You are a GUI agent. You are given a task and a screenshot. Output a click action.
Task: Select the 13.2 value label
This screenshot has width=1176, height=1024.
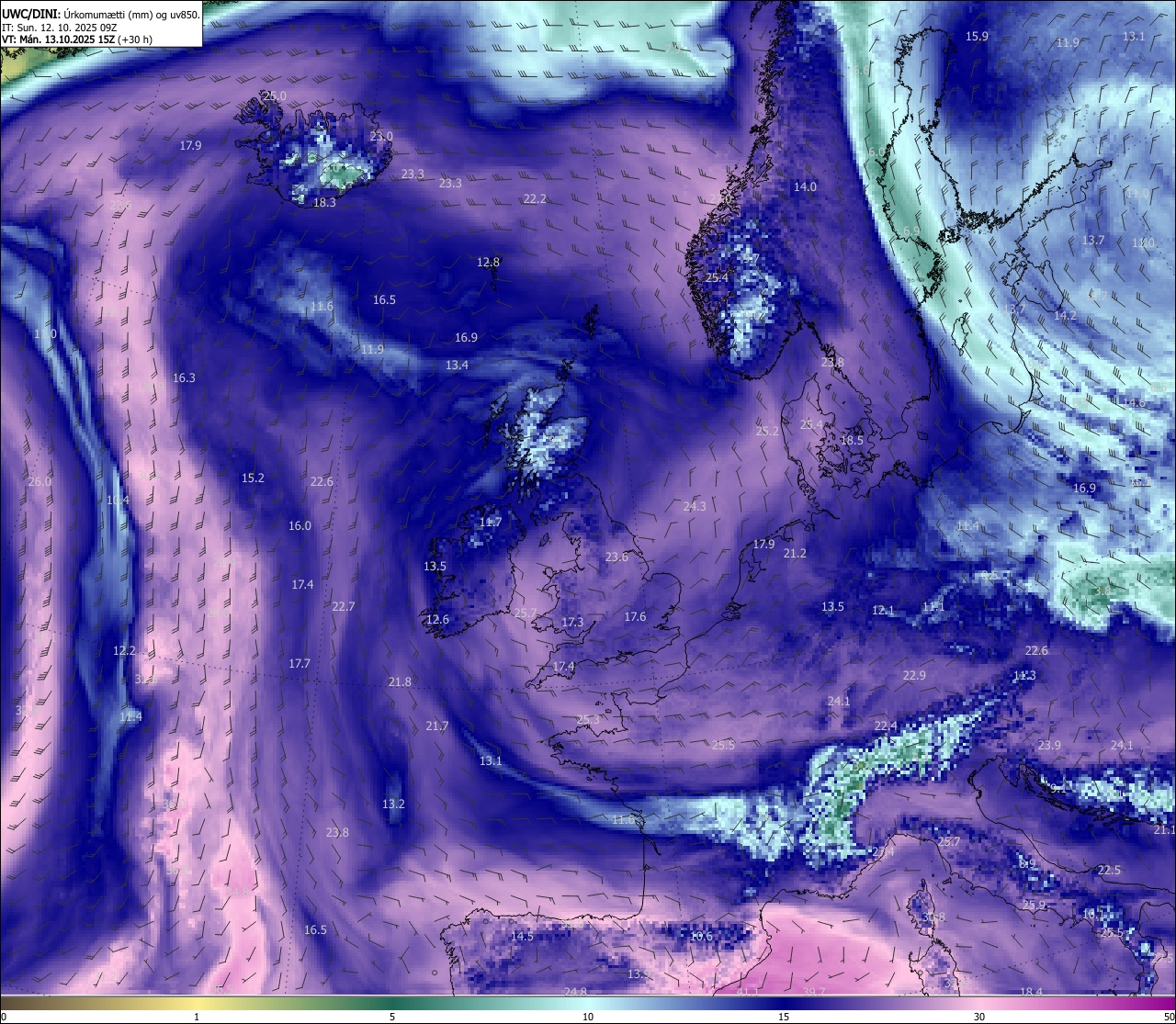tap(393, 804)
